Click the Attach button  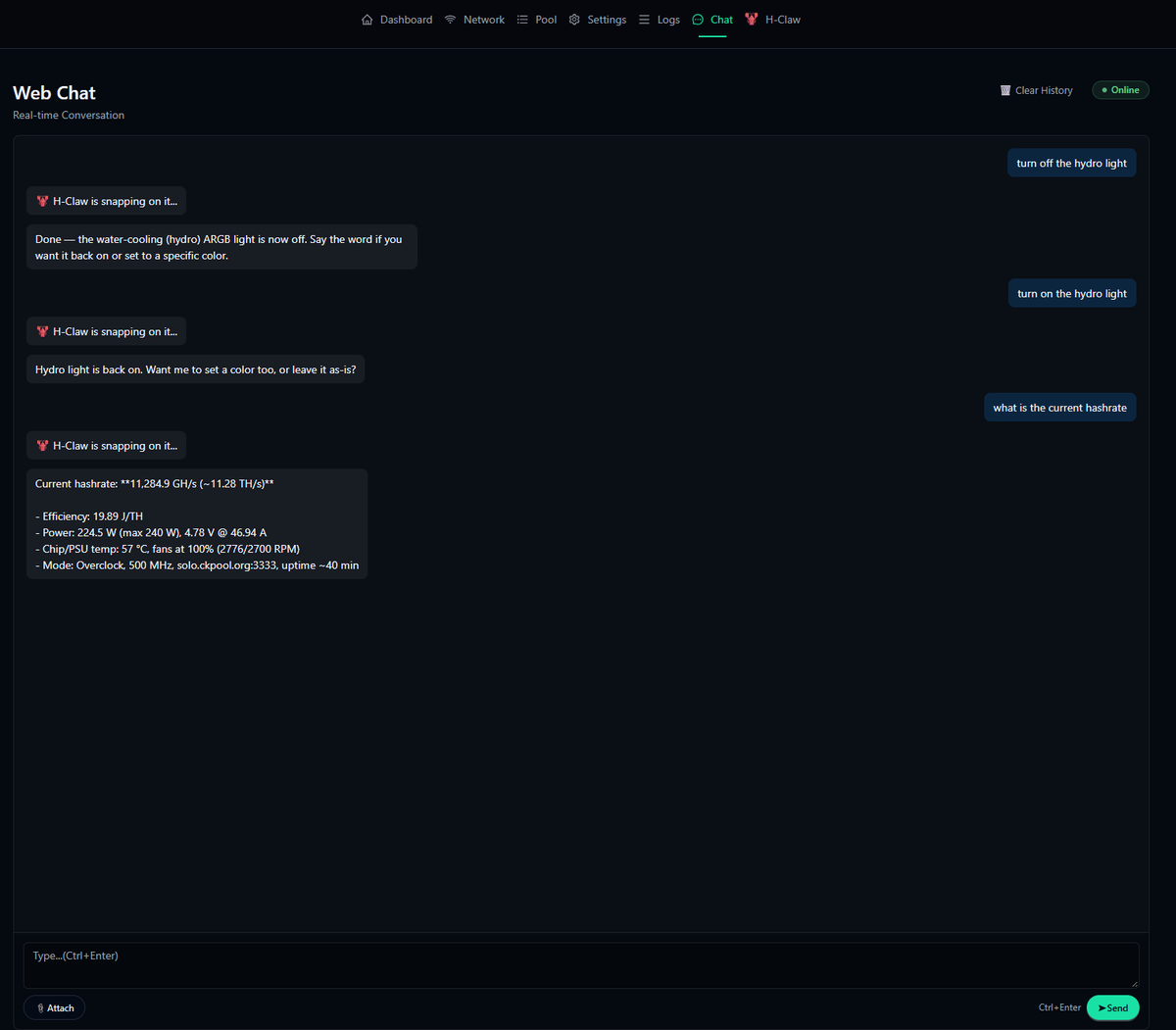pyautogui.click(x=55, y=1007)
